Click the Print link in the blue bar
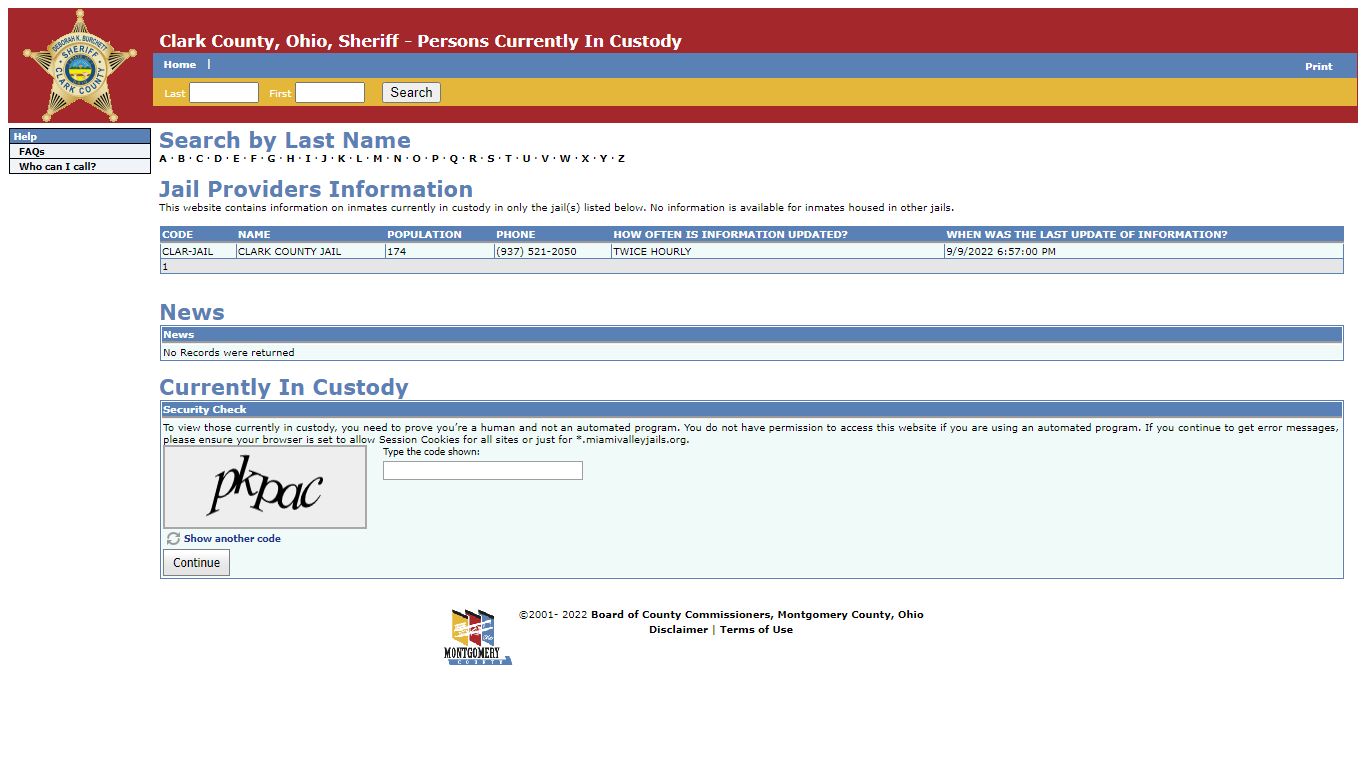 coord(1318,66)
